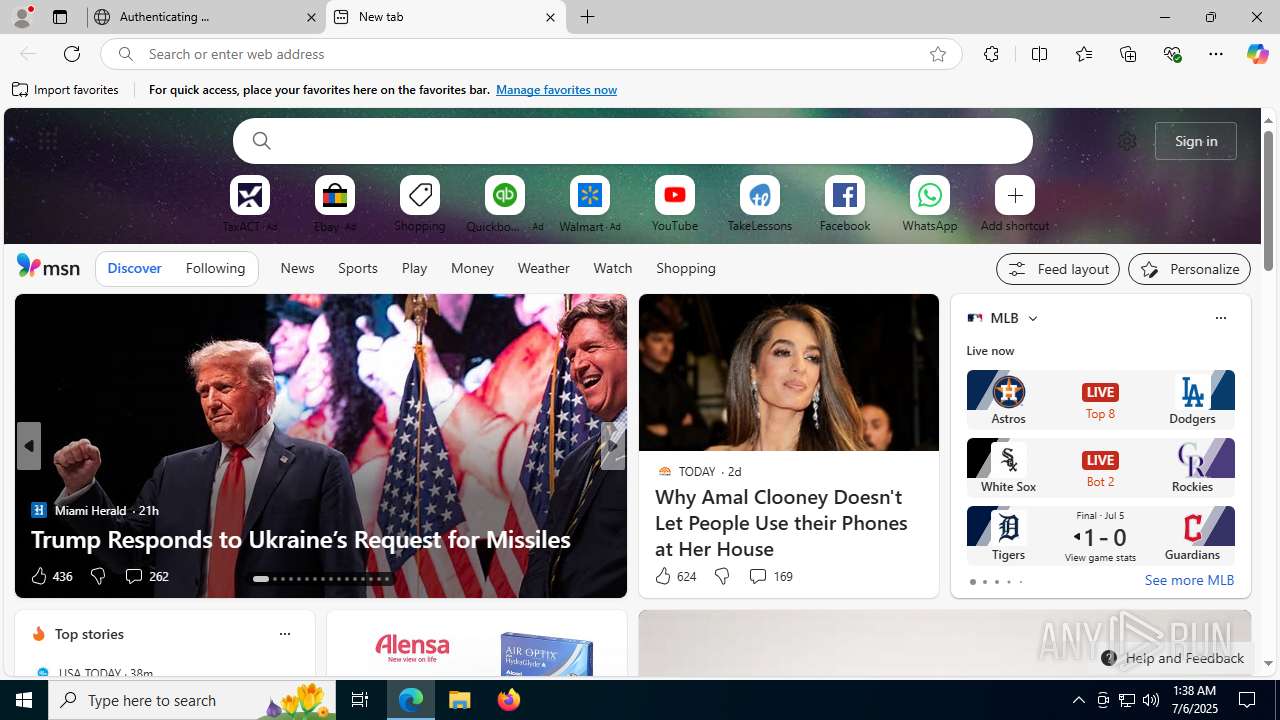Add this page to favorites star
This screenshot has height=720, width=1280.
coord(937,54)
